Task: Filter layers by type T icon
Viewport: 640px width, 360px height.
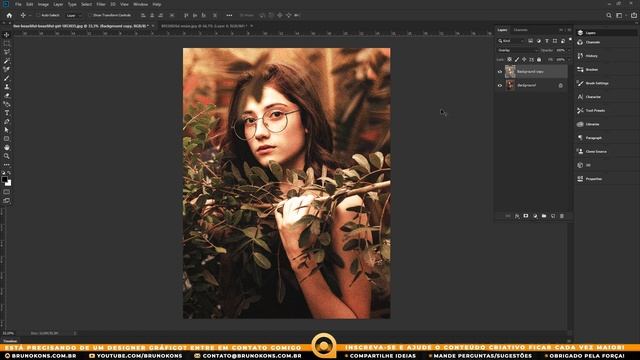Action: pos(547,41)
